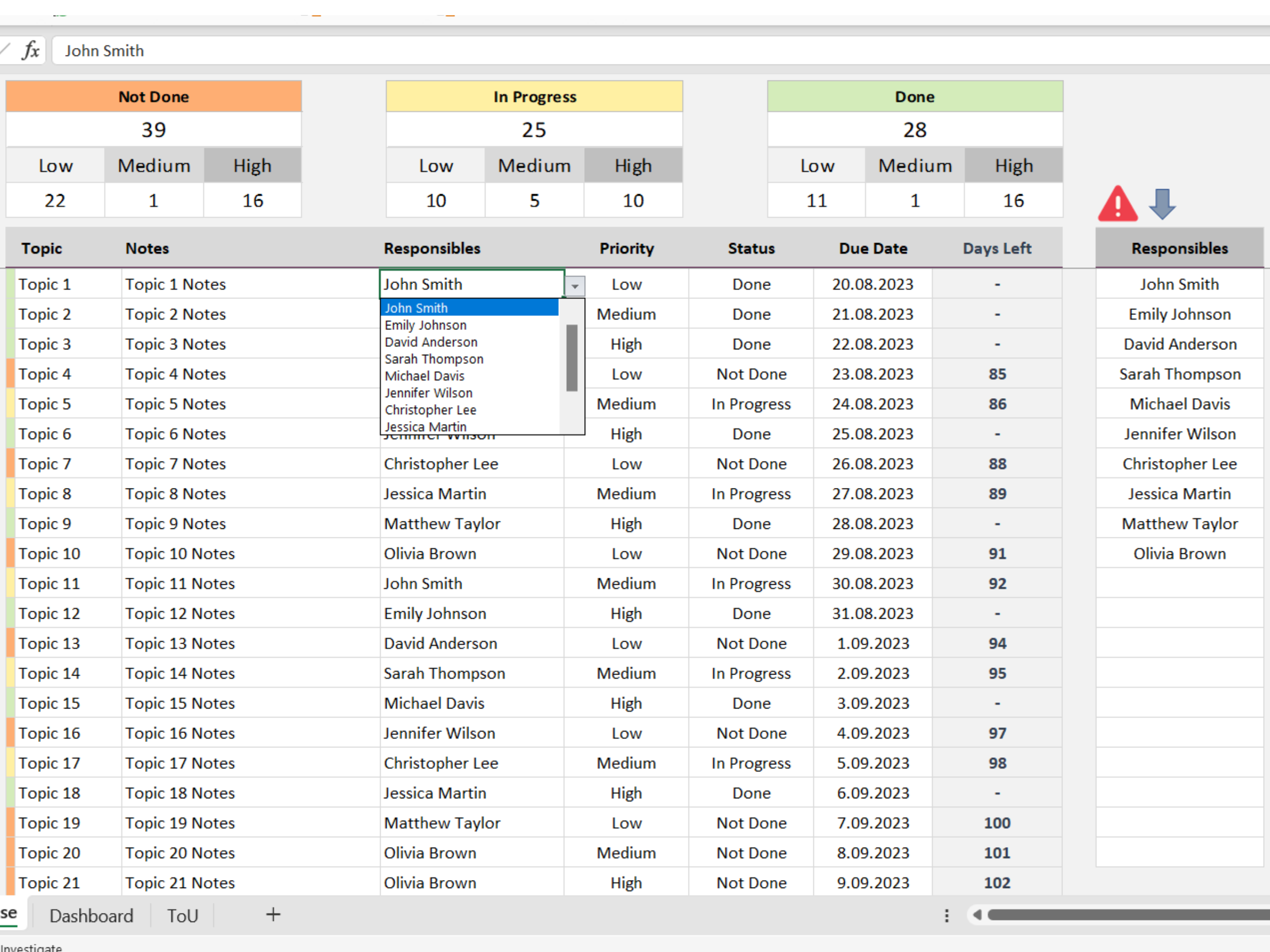Click the Notes column header
Screen dimensions: 1270x952
(x=147, y=249)
